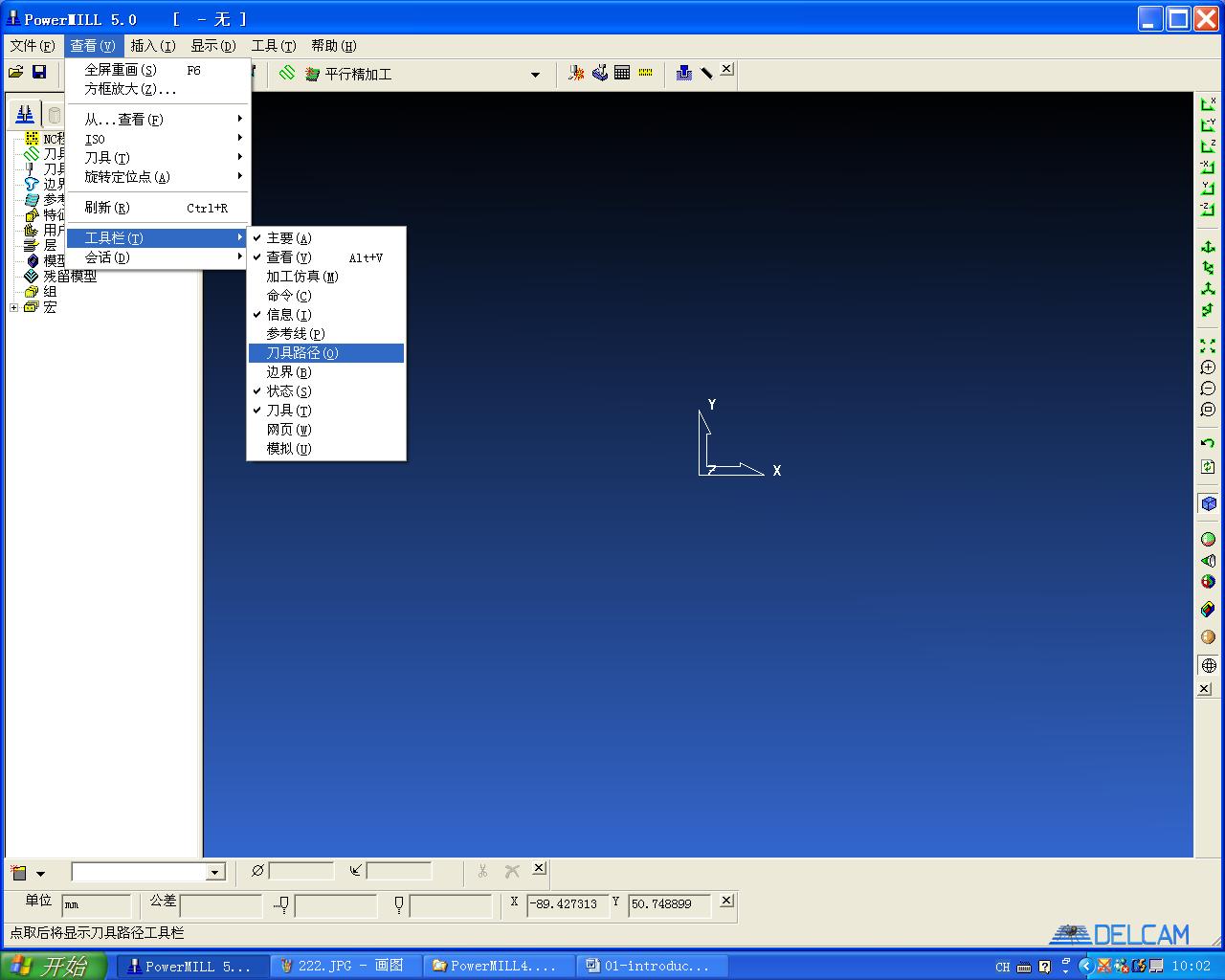The width and height of the screenshot is (1225, 980).
Task: Uncheck 刀具(T) toolbar option in submenu
Action: pyautogui.click(x=326, y=411)
